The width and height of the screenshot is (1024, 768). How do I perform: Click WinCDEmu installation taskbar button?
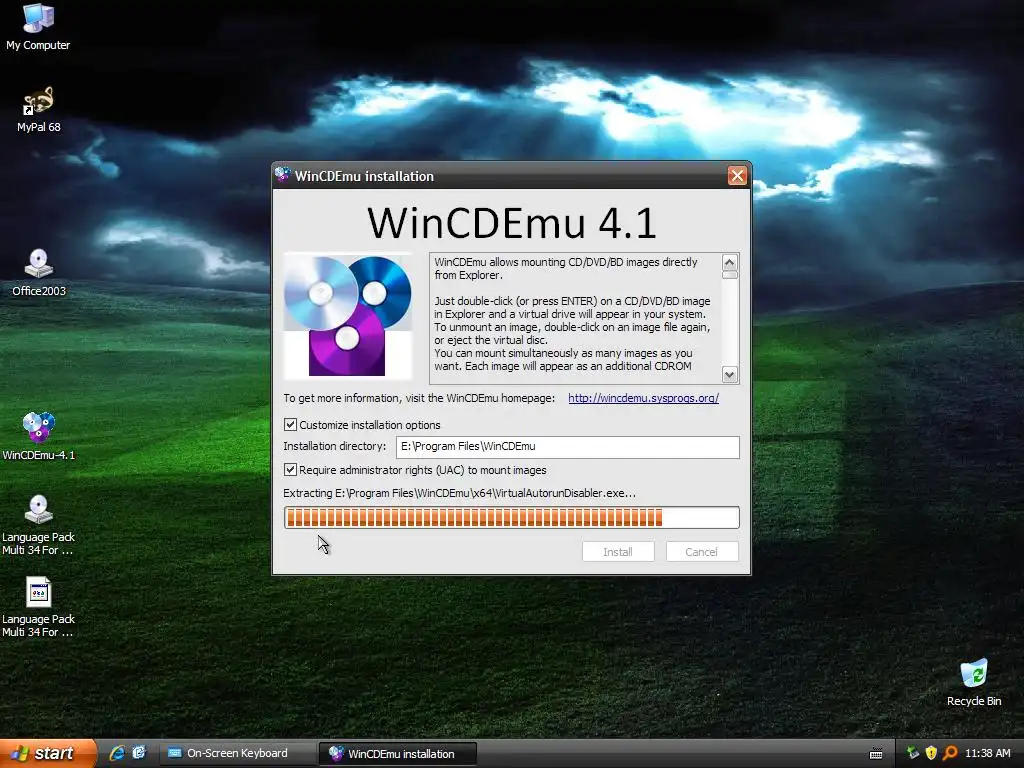(x=397, y=753)
